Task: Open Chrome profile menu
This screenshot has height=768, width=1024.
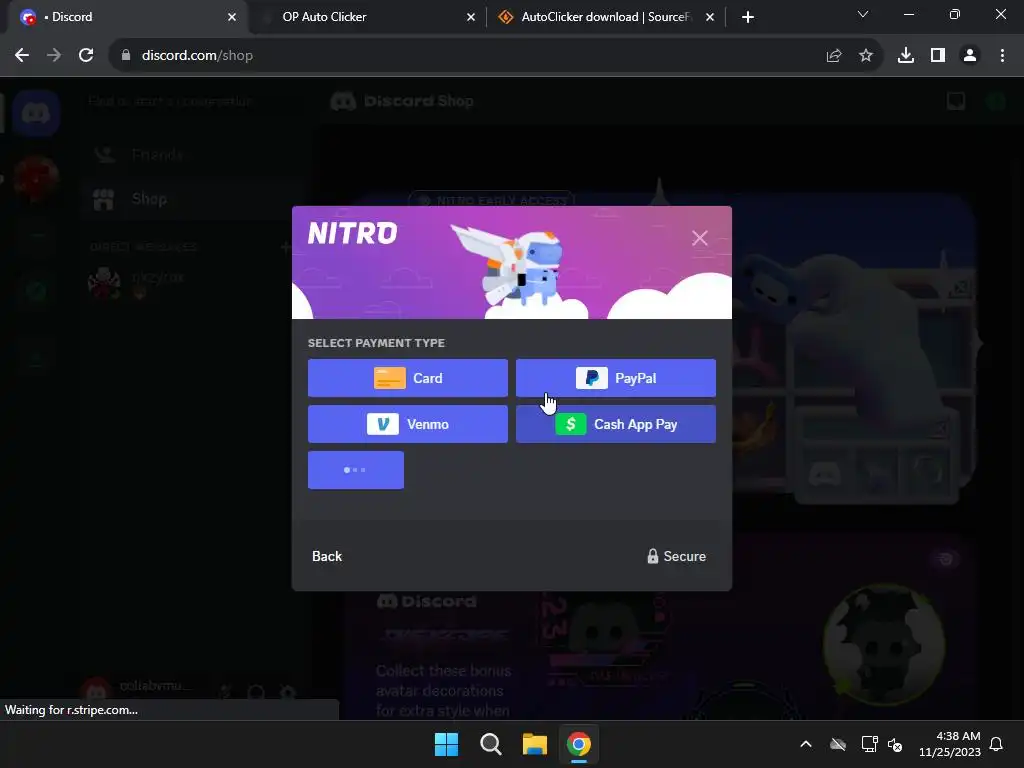Action: 970,56
